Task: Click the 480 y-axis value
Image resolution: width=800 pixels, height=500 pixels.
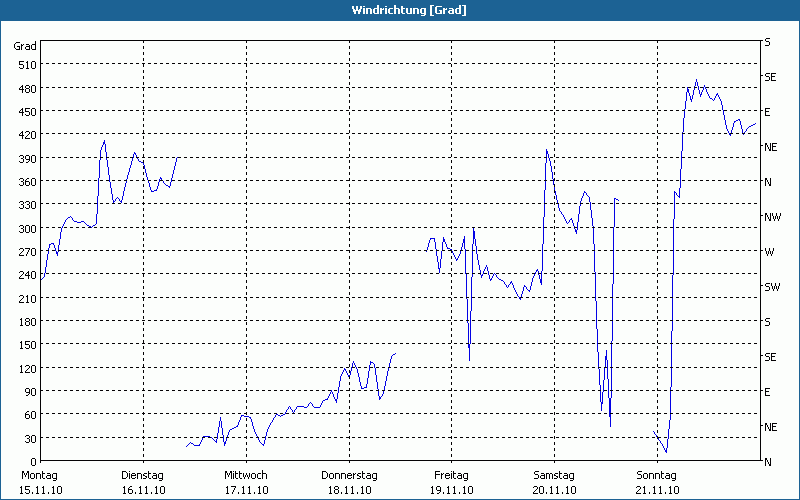Action: [28, 89]
